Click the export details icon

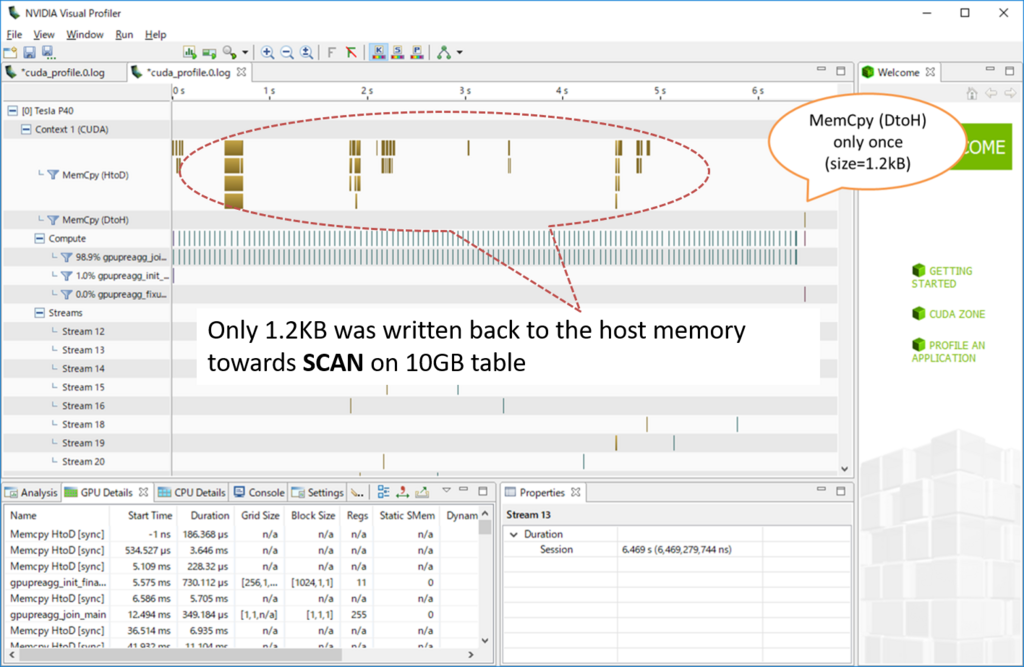pos(423,493)
